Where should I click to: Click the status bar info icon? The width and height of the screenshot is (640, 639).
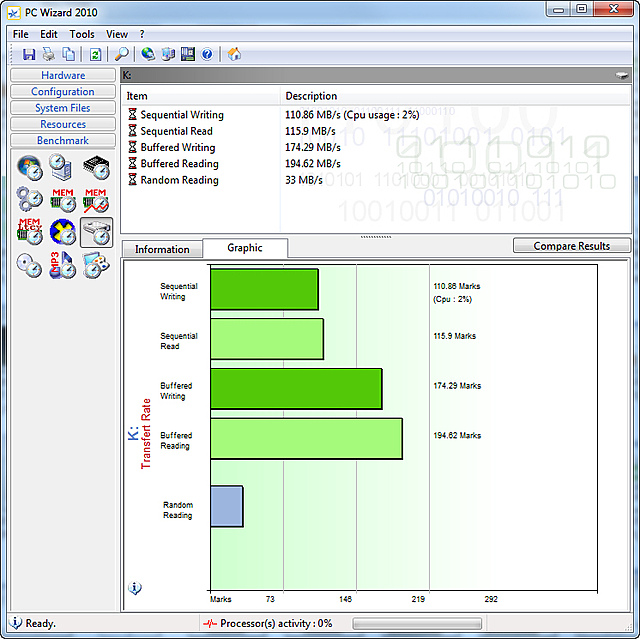point(16,623)
